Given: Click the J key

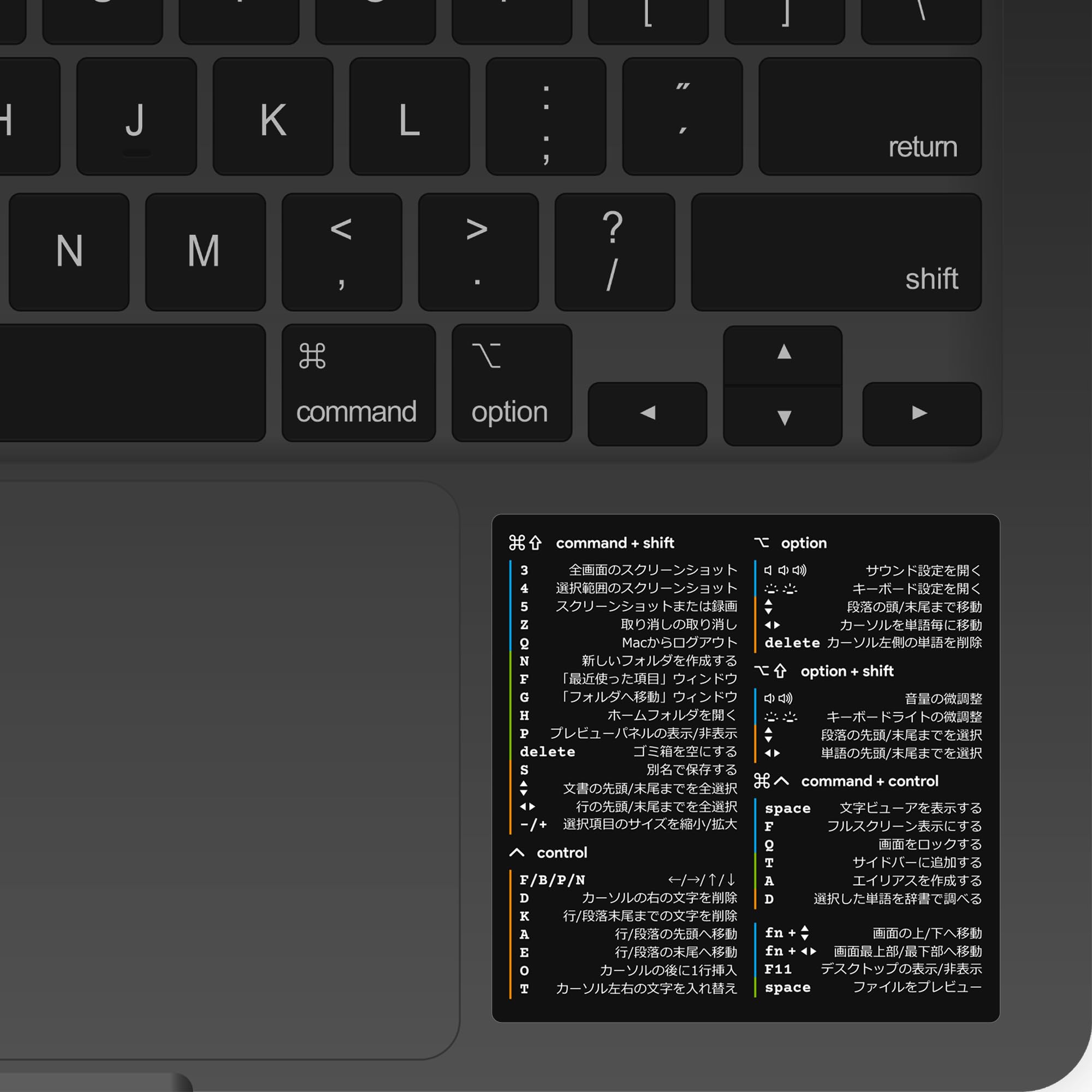Looking at the screenshot, I should point(136,116).
